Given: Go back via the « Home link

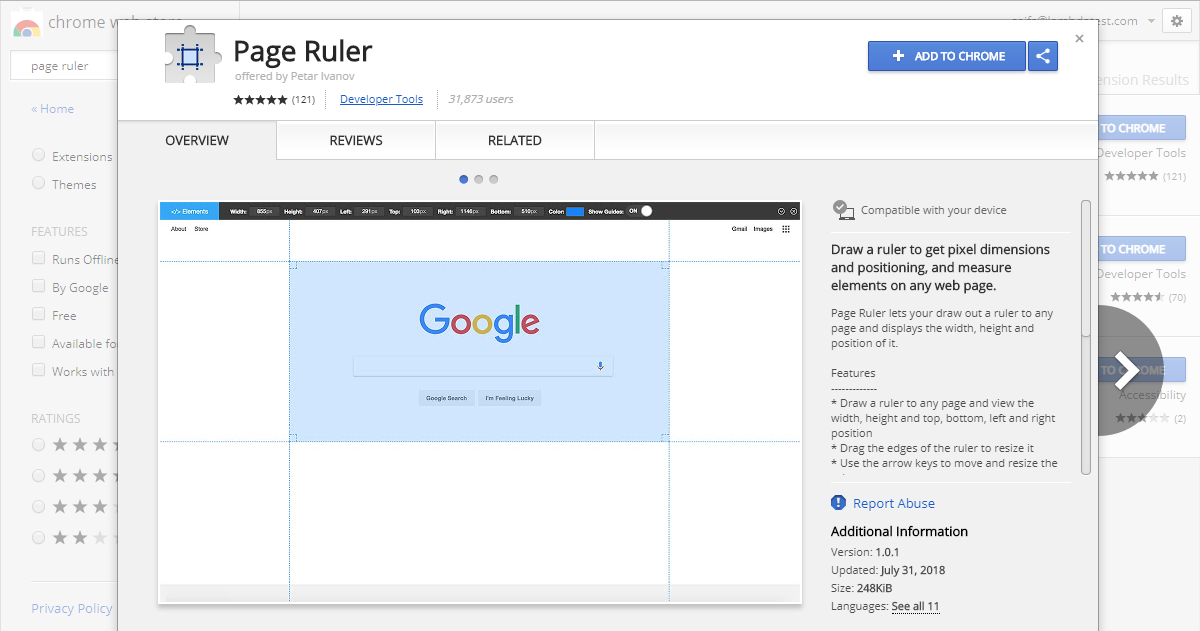Looking at the screenshot, I should 52,109.
